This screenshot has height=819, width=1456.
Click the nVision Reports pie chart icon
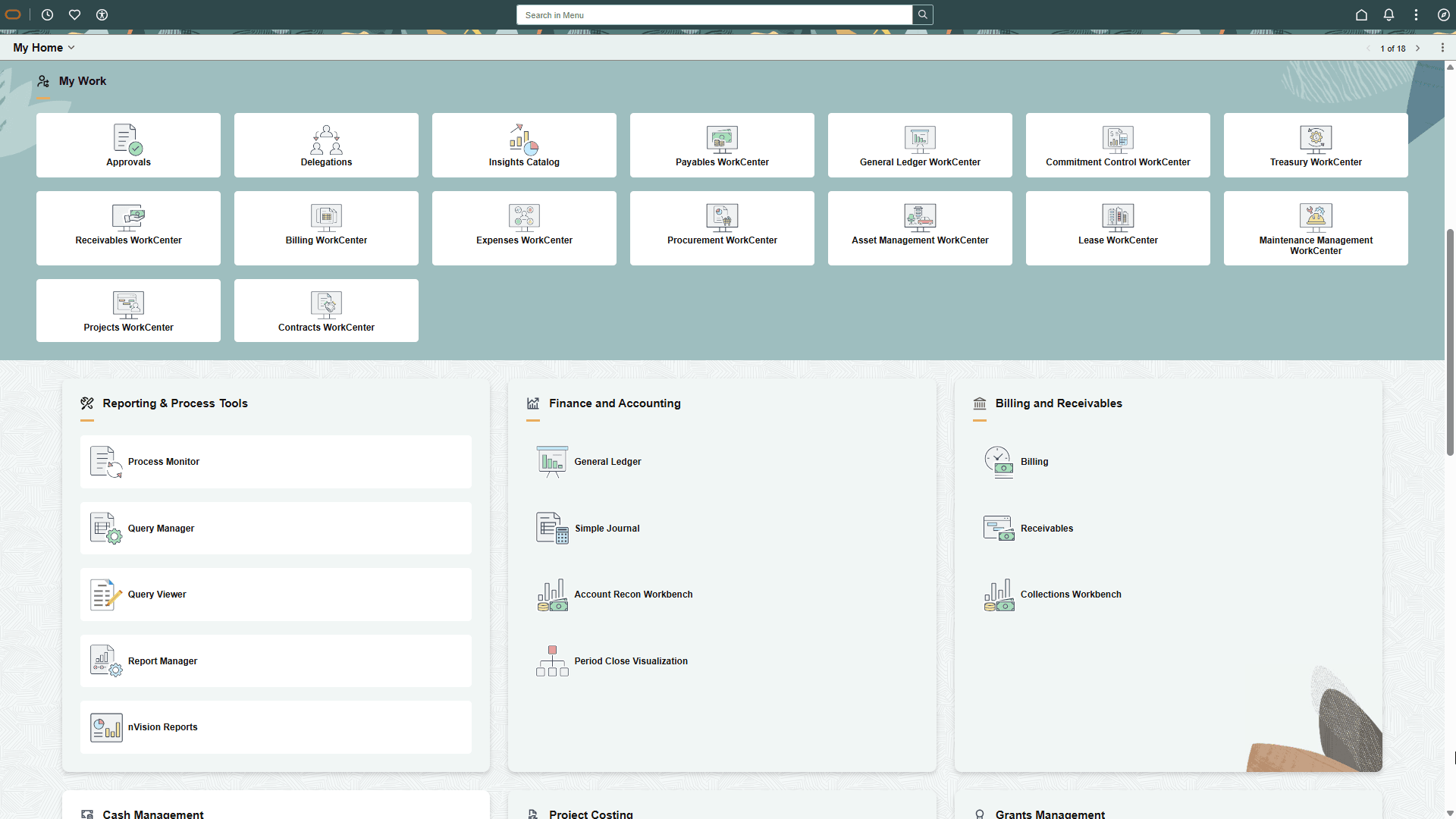click(105, 726)
